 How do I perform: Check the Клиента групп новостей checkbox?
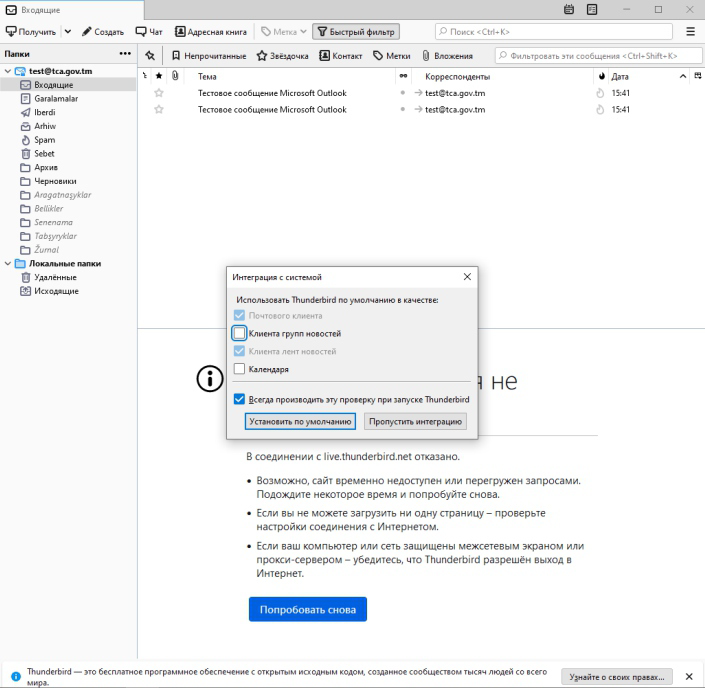[239, 333]
